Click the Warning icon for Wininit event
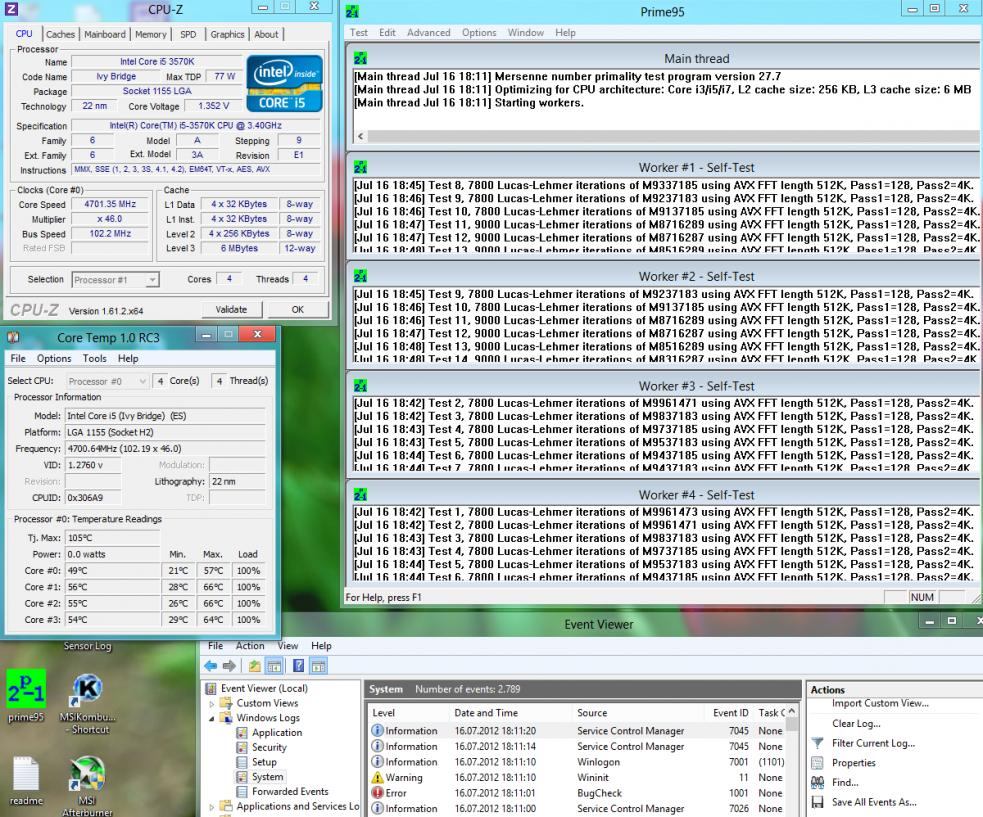Image resolution: width=983 pixels, height=817 pixels. 377,777
